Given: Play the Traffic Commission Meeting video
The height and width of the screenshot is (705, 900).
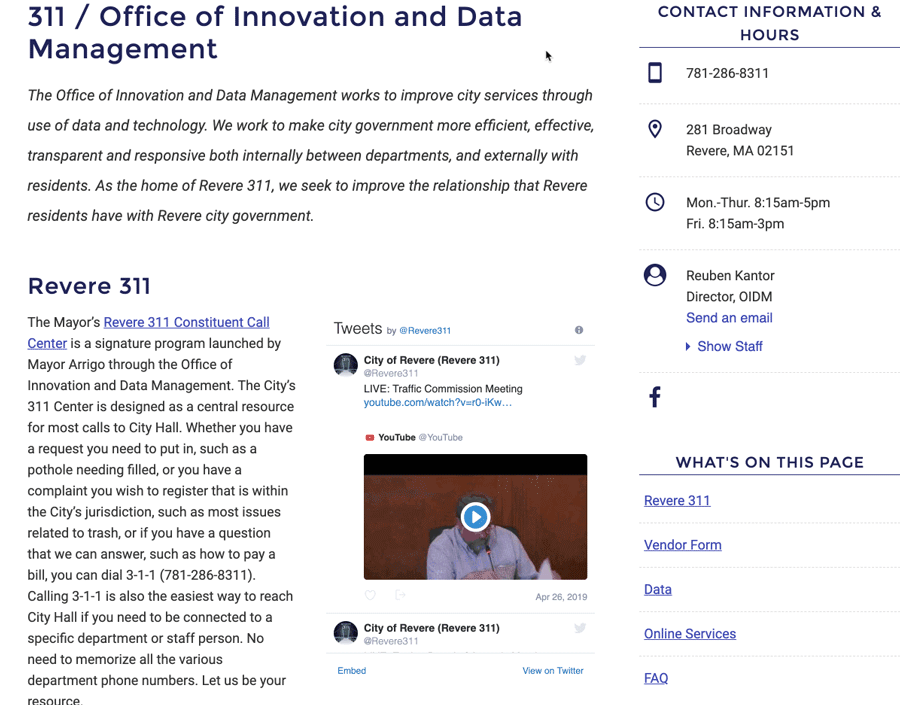Looking at the screenshot, I should coord(475,517).
